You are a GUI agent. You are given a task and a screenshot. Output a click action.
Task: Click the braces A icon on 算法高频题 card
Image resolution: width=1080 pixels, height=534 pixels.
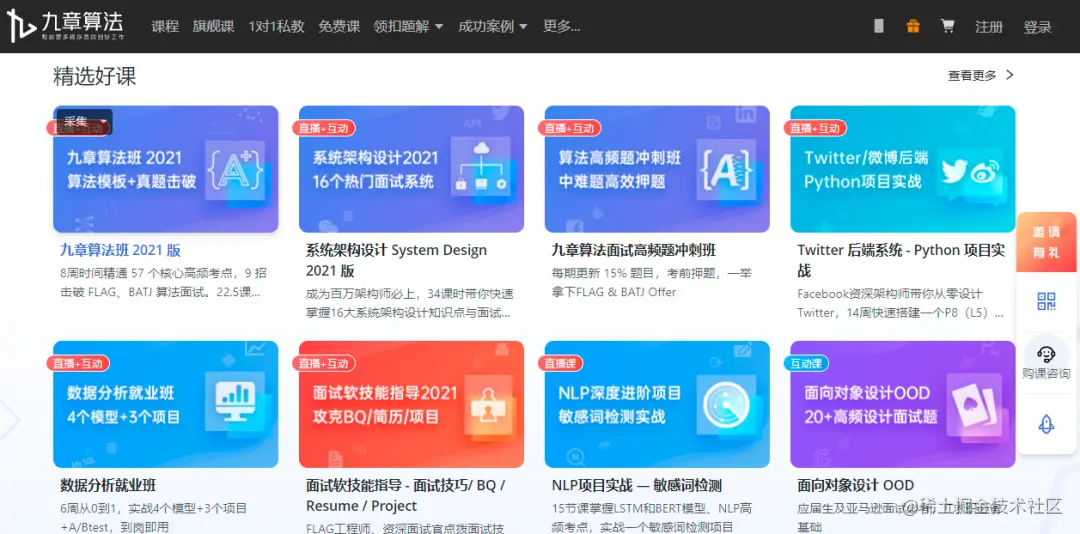[x=727, y=169]
